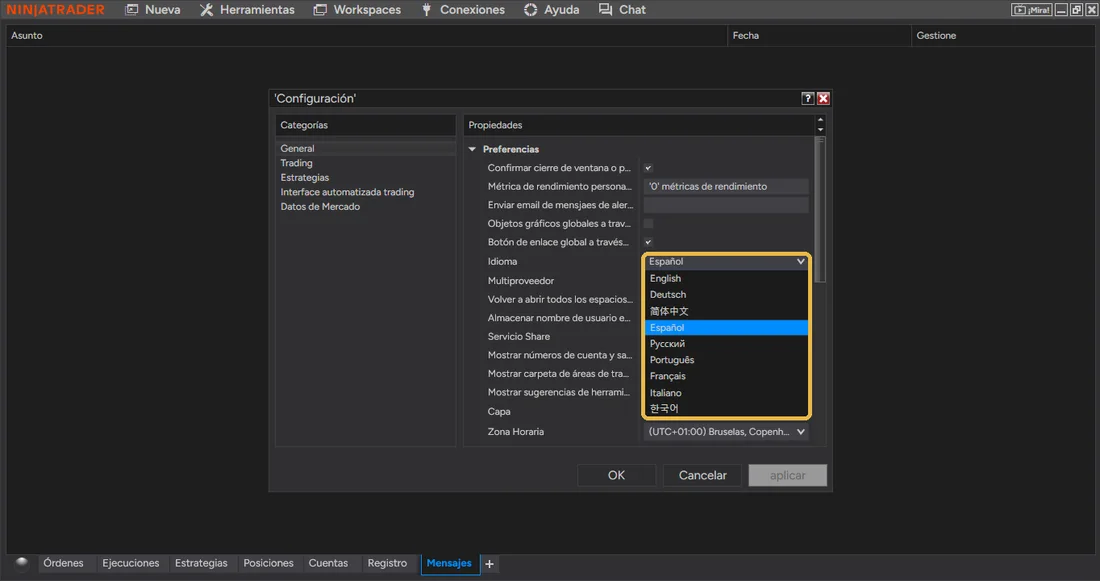
Task: Choose Italiano language option
Action: (x=726, y=393)
